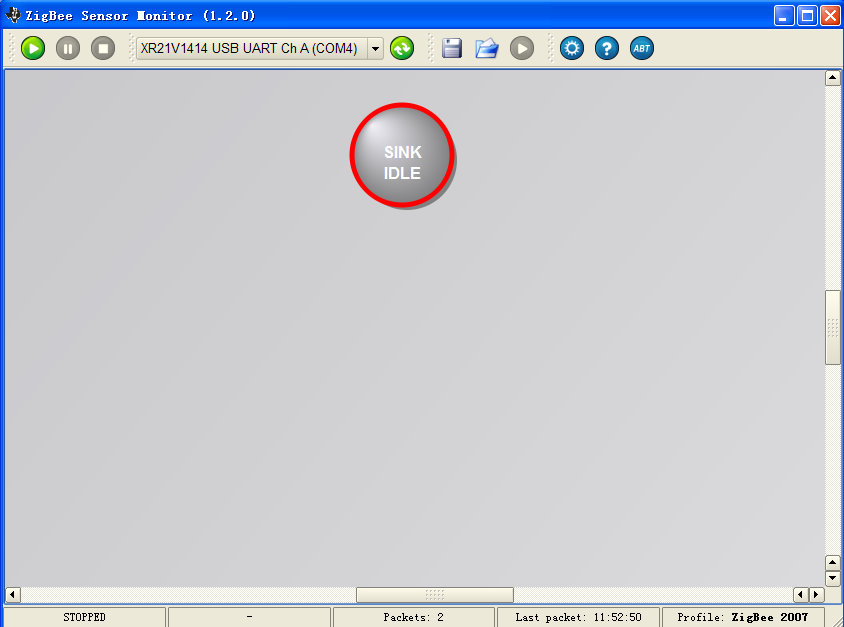Click the Stop button in toolbar

103,48
